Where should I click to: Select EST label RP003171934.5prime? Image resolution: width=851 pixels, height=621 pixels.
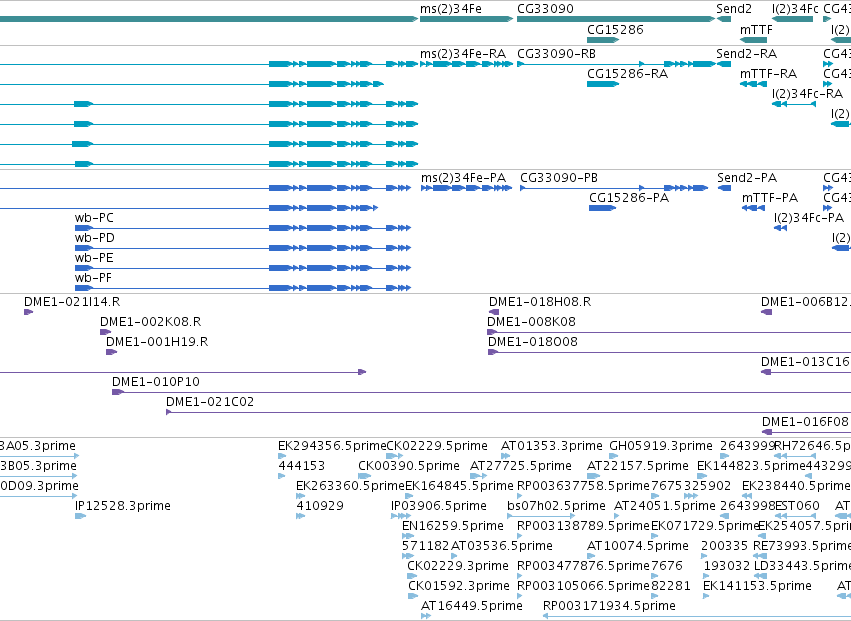coord(609,606)
